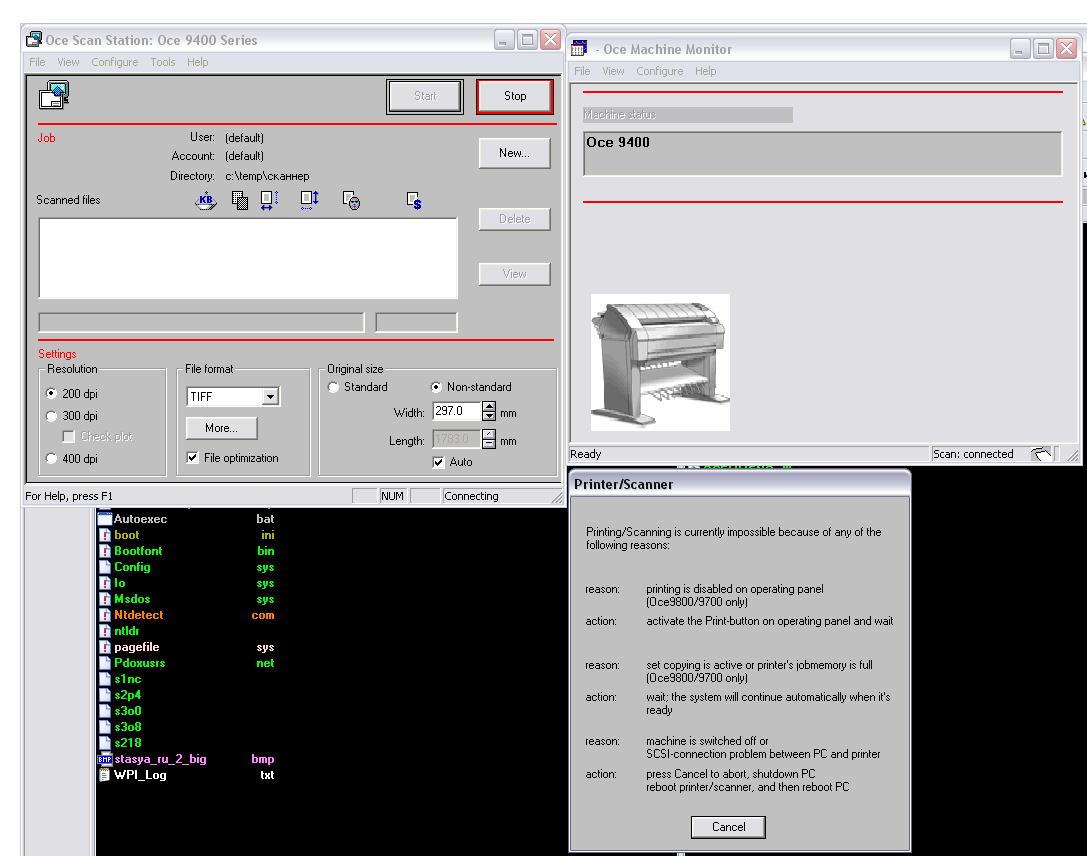The image size is (1087, 856).
Task: Click Cancel in Printer/Scanner dialog
Action: [x=729, y=827]
